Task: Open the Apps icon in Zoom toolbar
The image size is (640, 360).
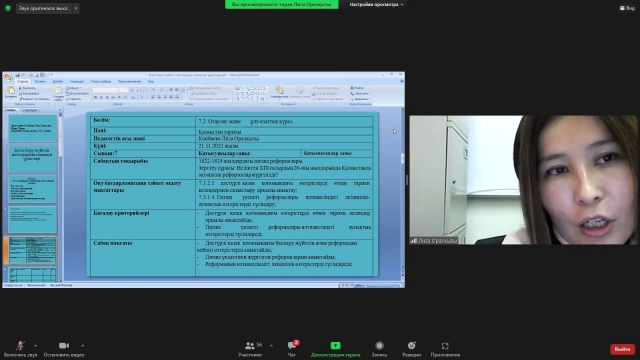Action: pos(445,346)
